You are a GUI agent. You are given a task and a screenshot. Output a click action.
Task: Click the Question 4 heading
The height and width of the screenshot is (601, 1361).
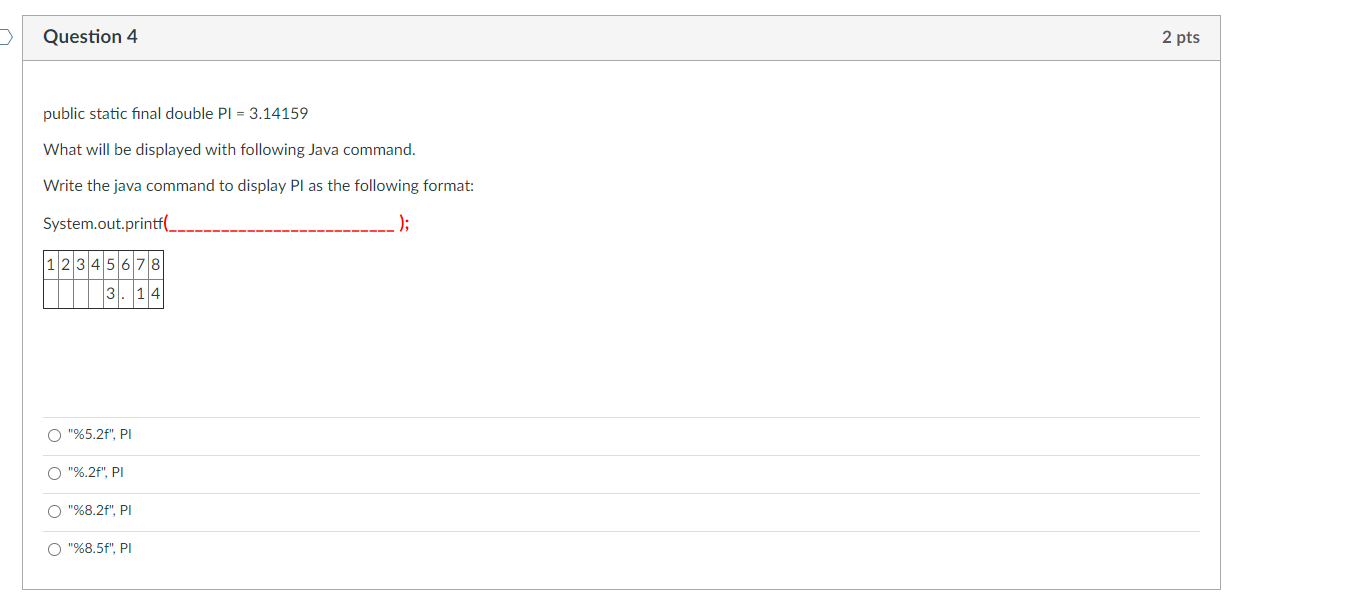(90, 37)
